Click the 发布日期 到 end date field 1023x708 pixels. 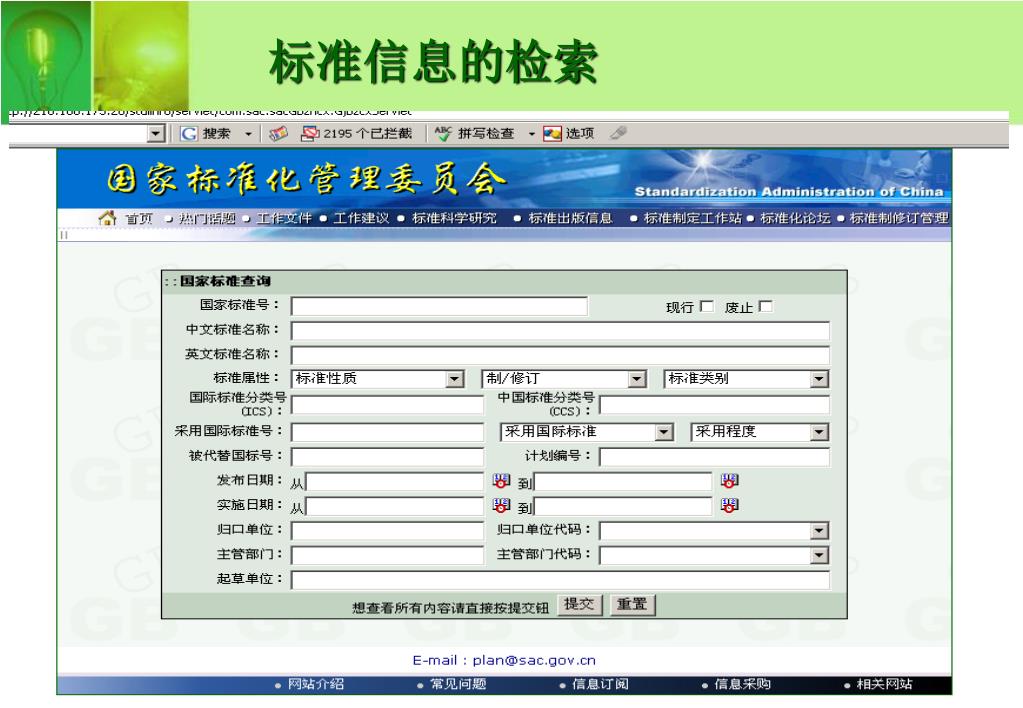tap(623, 482)
